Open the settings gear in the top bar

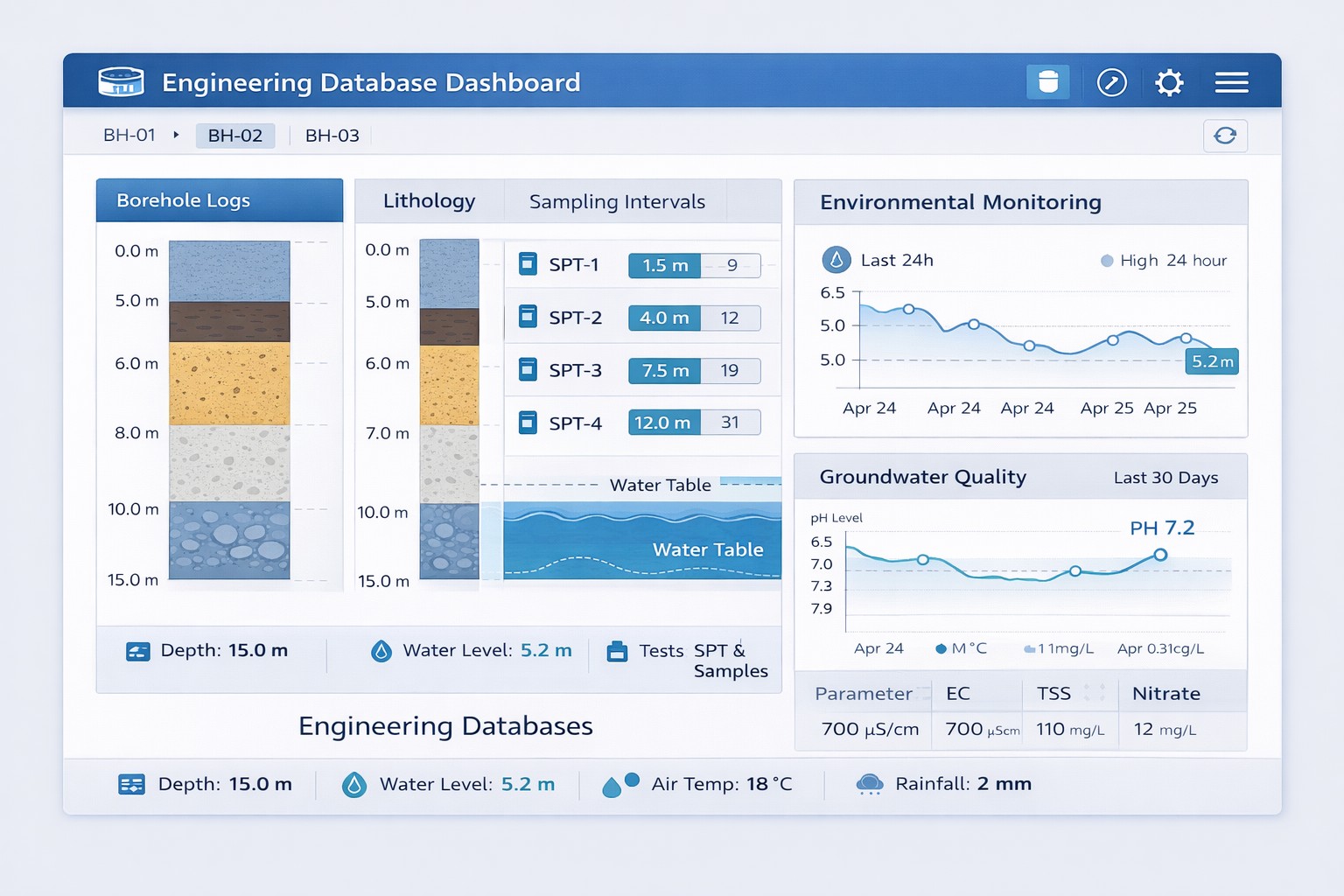(x=1169, y=81)
